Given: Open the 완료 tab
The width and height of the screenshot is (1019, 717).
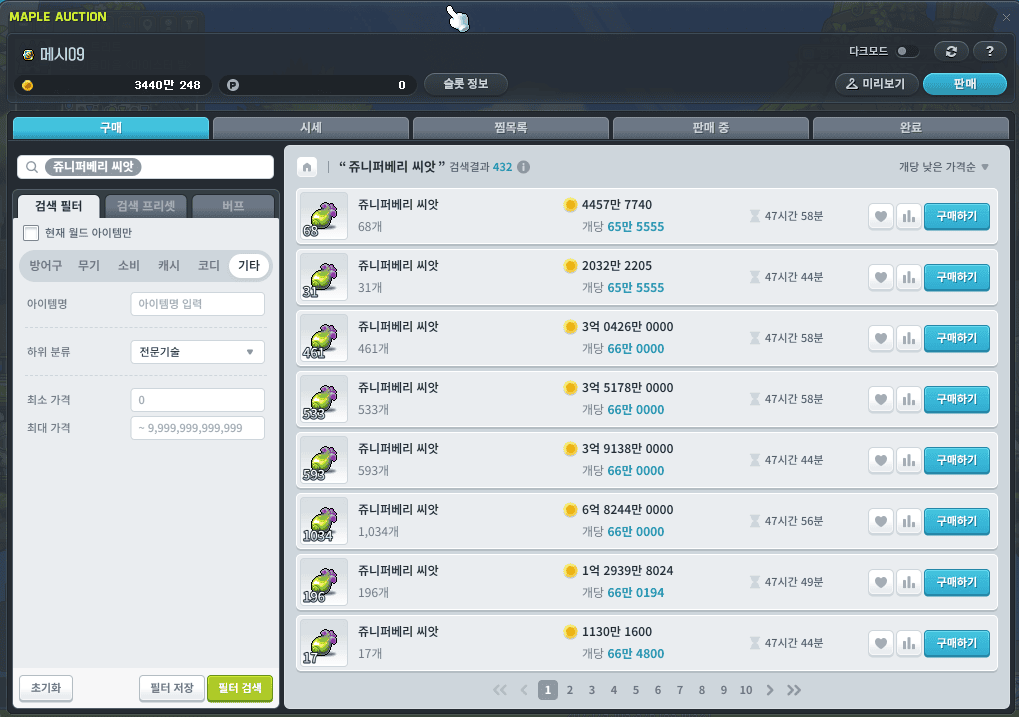Looking at the screenshot, I should click(910, 128).
